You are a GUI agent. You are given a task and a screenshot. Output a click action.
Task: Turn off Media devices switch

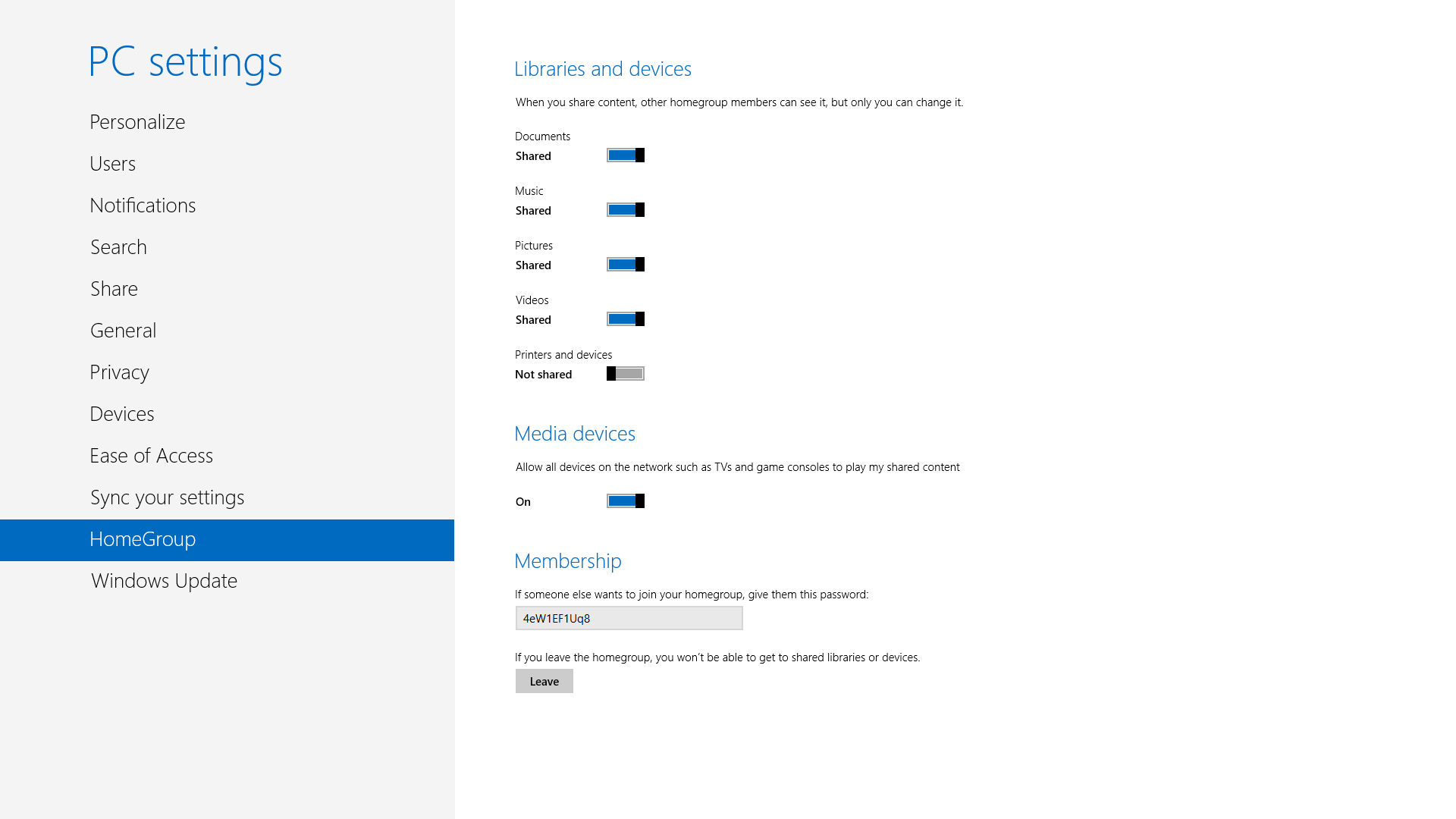(626, 501)
